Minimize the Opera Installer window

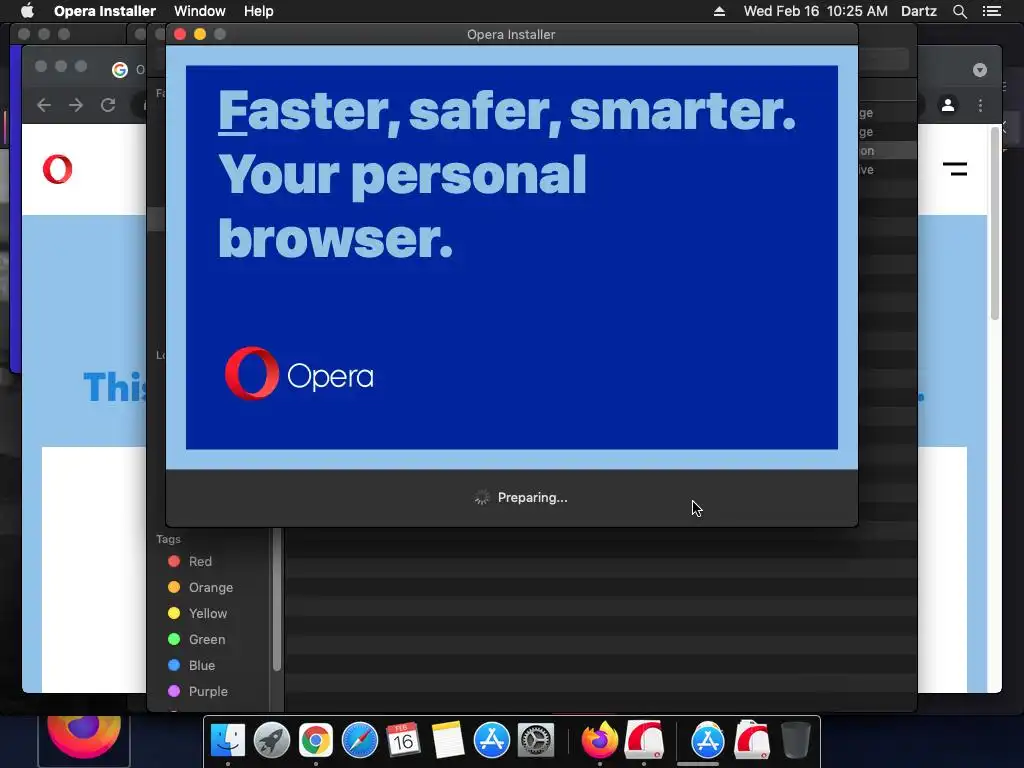(x=200, y=34)
